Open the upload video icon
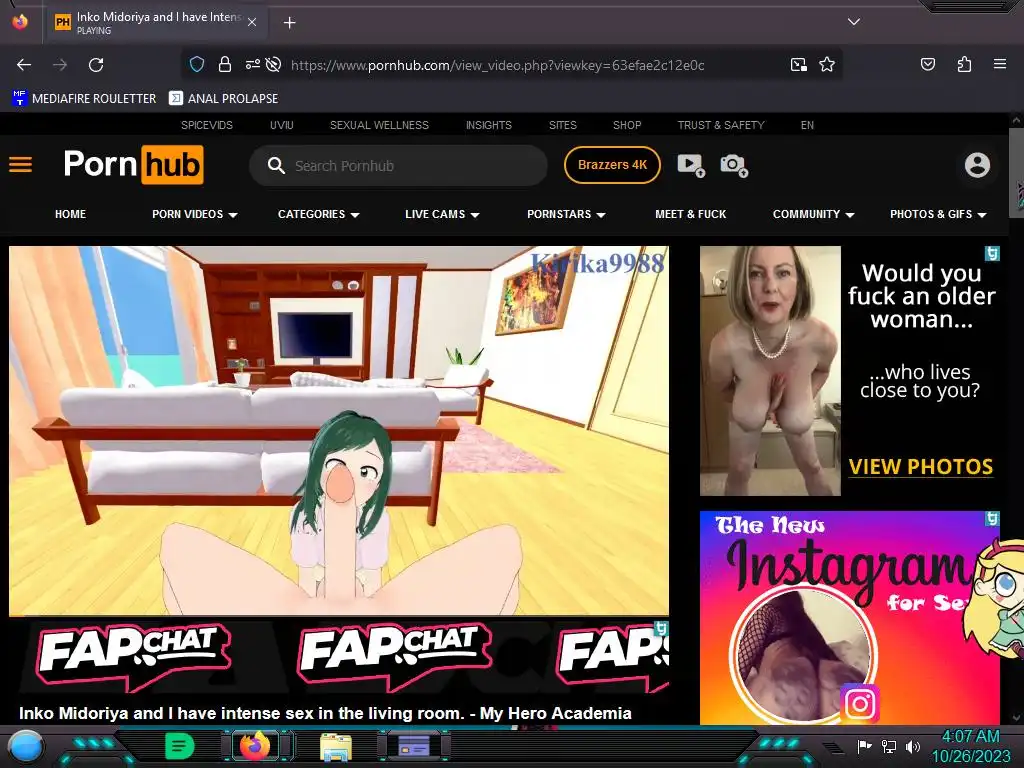Image resolution: width=1024 pixels, height=768 pixels. 691,165
